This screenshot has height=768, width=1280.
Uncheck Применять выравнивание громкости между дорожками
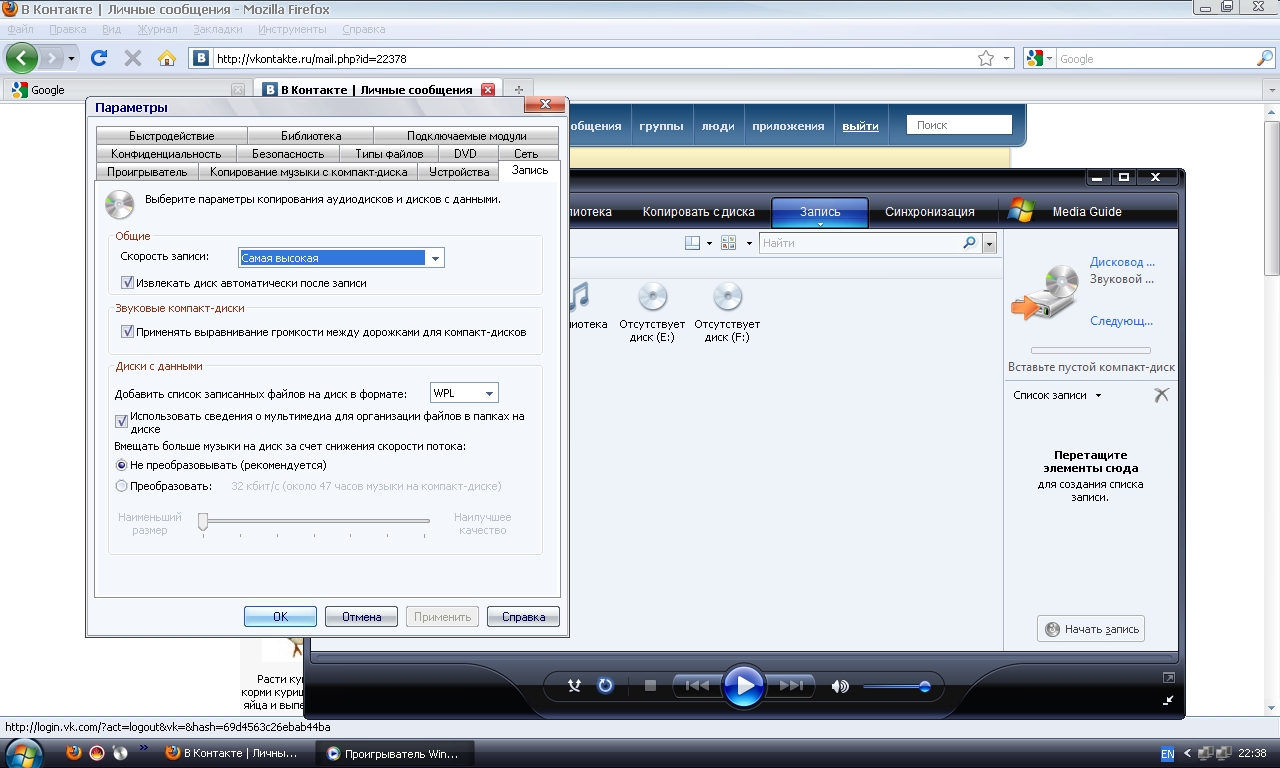pos(127,331)
